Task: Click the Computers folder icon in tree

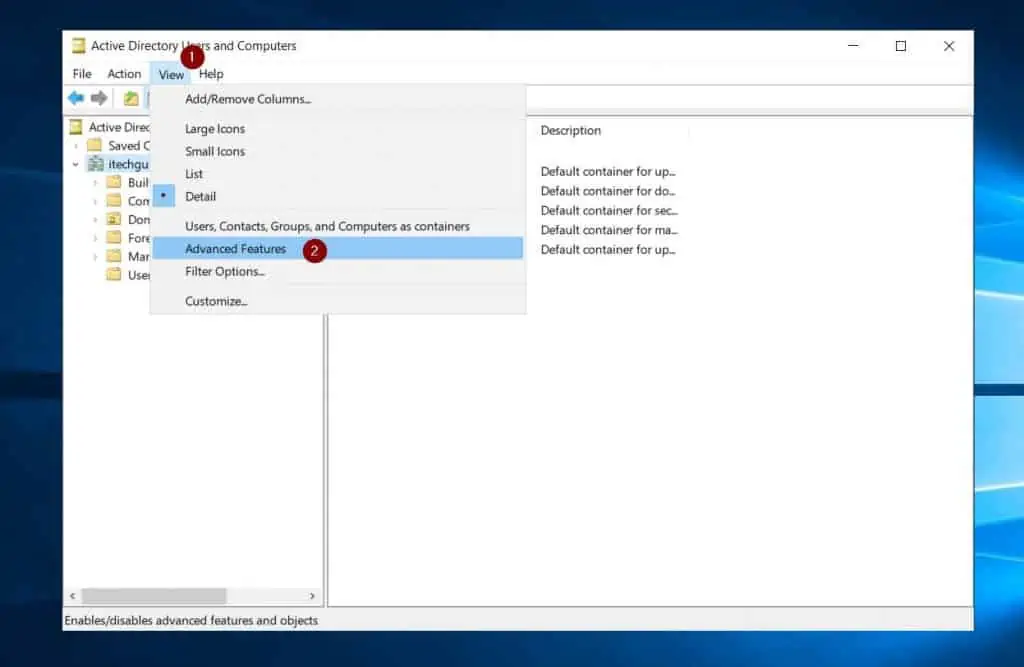Action: (114, 201)
